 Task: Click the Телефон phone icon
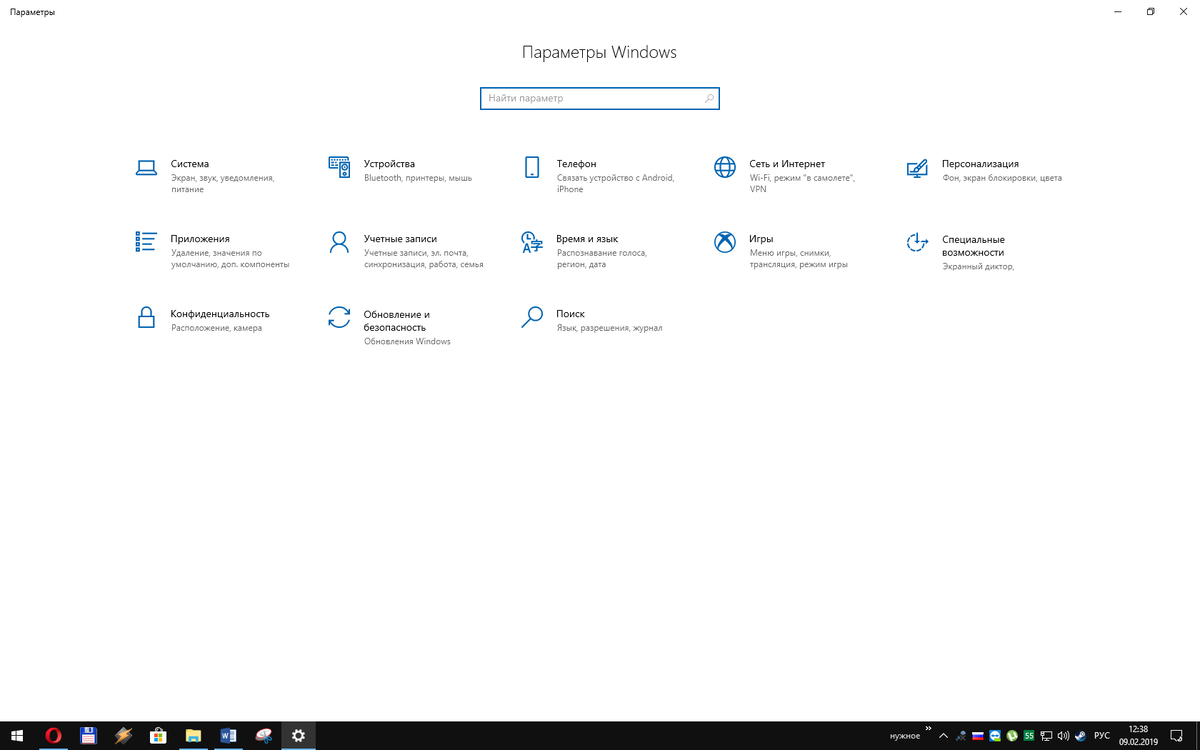coord(532,167)
